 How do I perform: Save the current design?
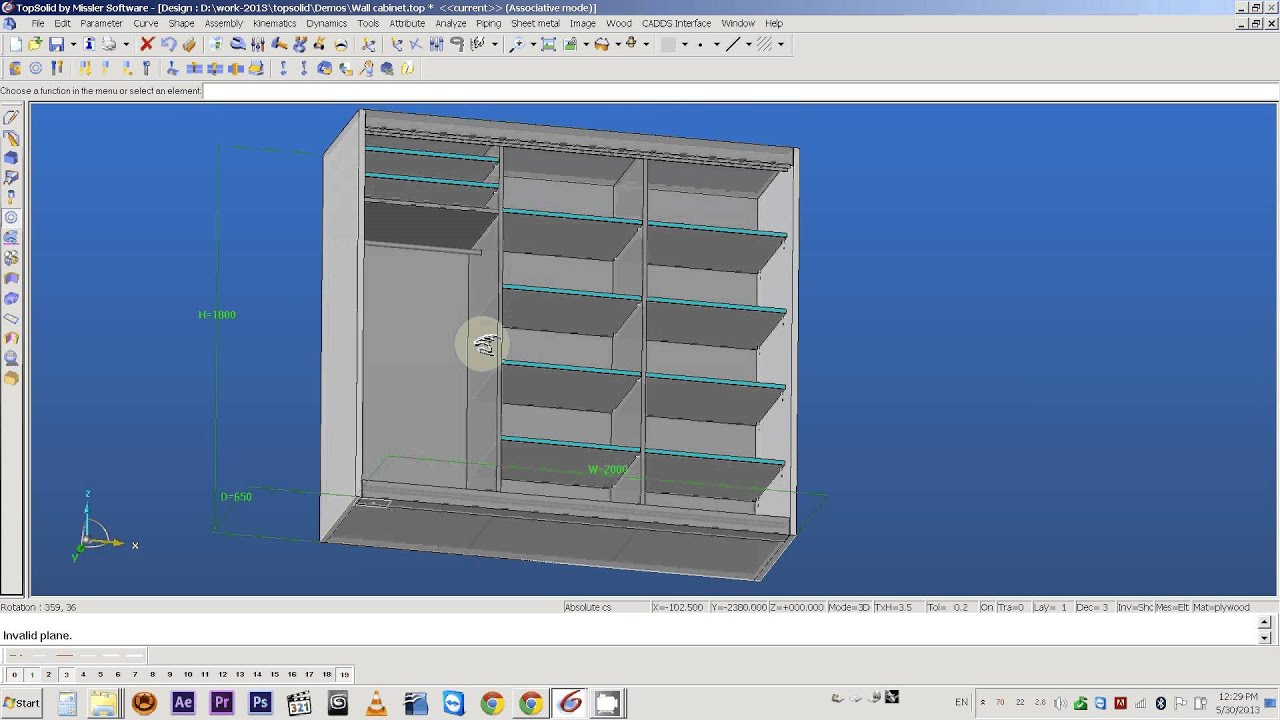56,44
